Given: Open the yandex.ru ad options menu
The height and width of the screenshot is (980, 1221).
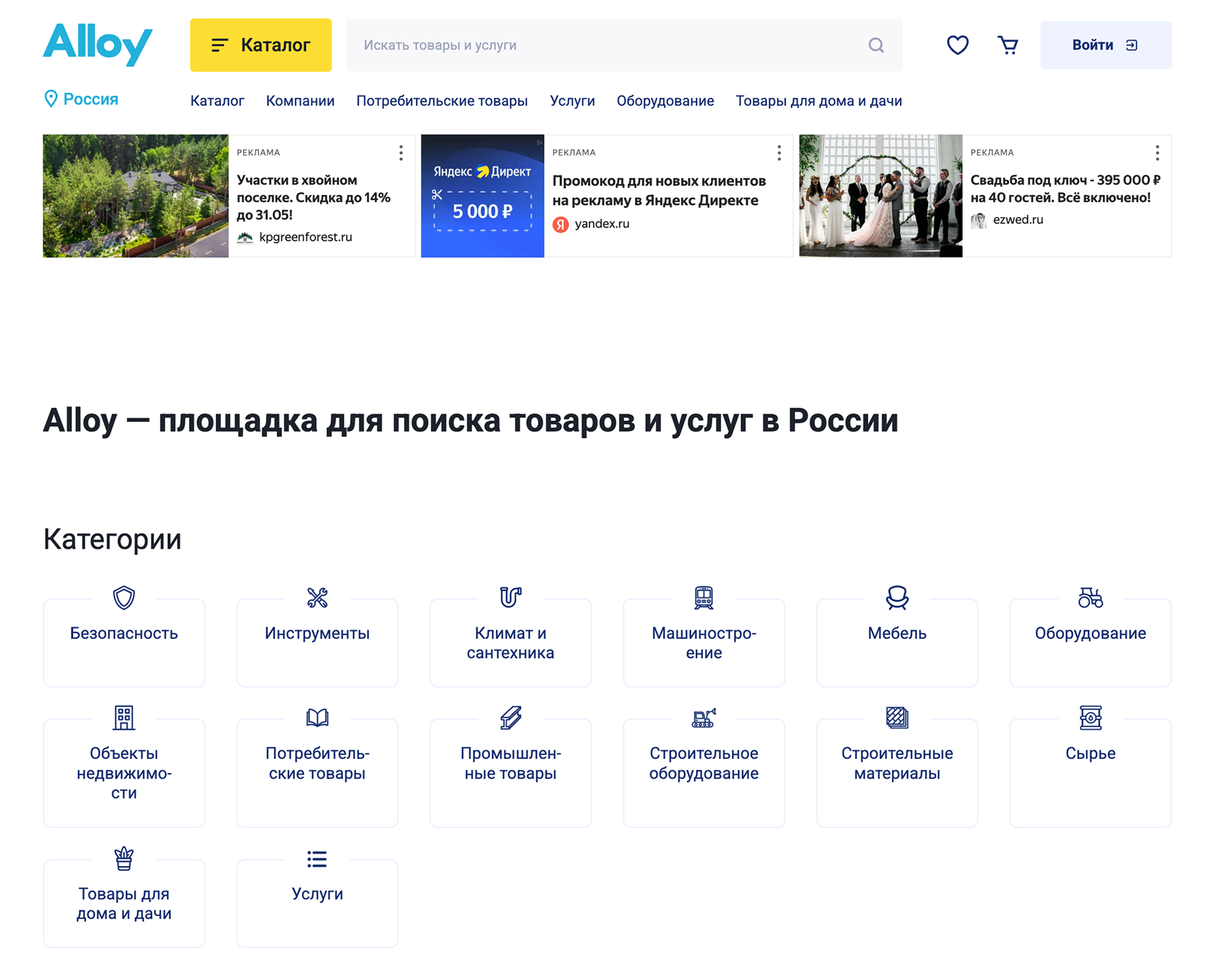Looking at the screenshot, I should tap(779, 153).
